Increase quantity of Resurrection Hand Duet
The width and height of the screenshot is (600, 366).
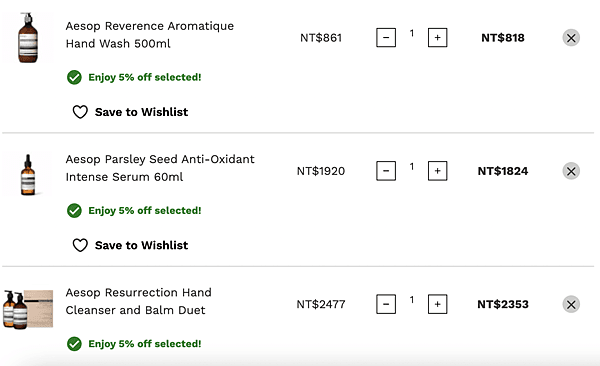pyautogui.click(x=437, y=304)
